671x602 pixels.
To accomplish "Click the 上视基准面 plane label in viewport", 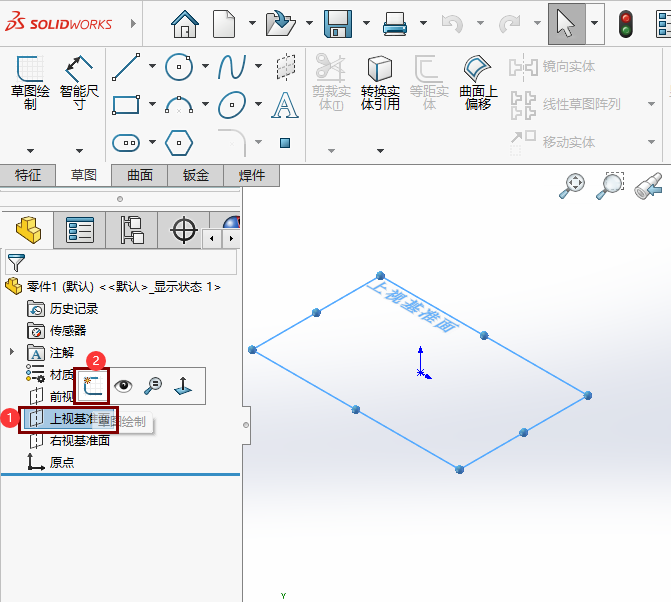I will point(413,308).
